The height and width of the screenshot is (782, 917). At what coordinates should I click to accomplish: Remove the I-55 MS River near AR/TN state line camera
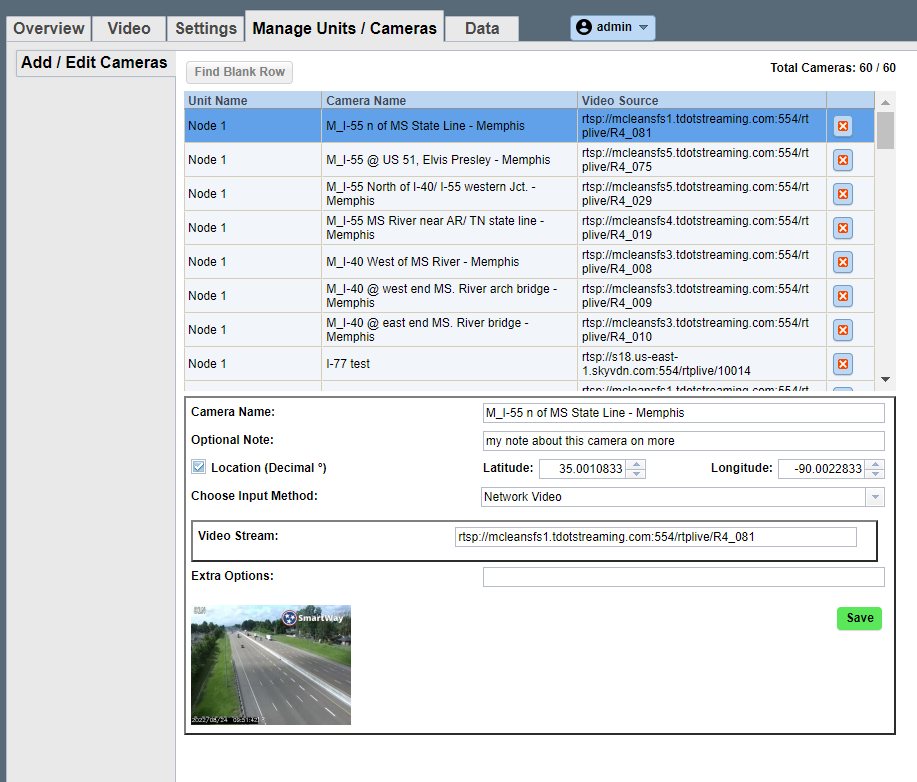(843, 228)
